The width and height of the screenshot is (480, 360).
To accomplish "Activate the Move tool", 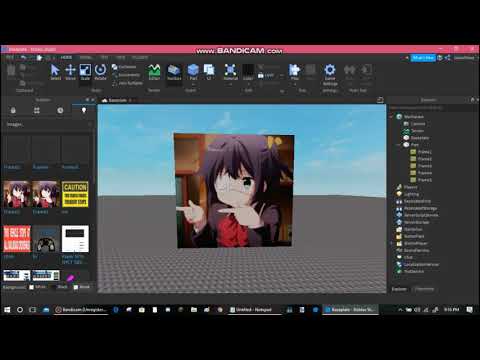I will point(70,72).
